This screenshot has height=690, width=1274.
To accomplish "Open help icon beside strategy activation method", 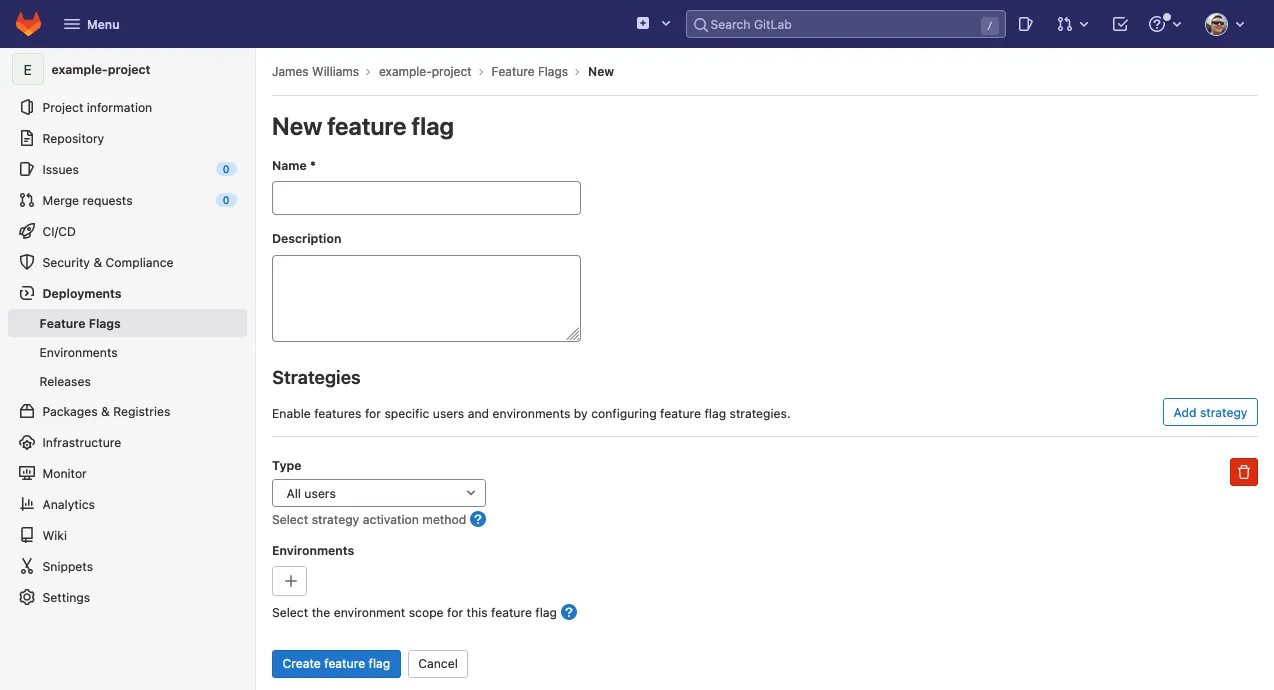I will [x=478, y=520].
